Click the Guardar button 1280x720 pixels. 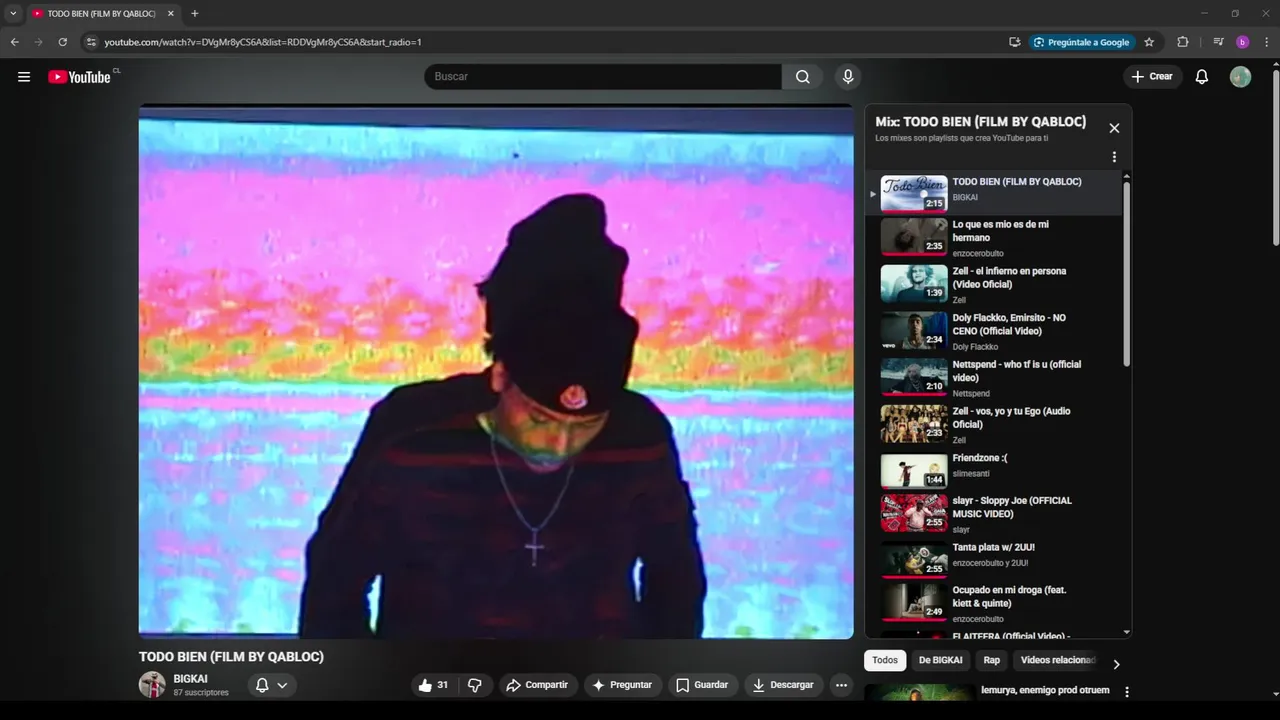coord(702,685)
